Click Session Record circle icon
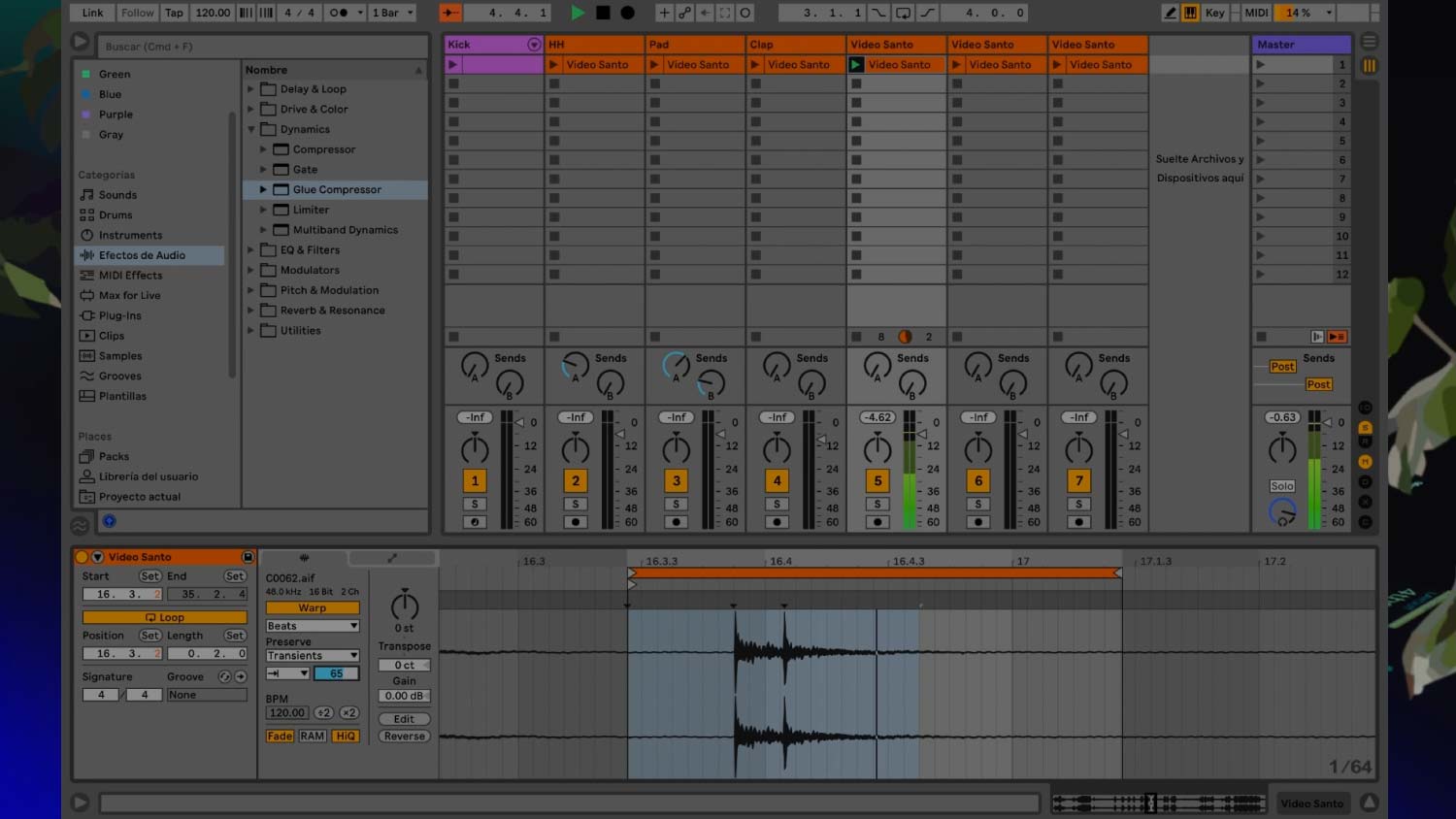The height and width of the screenshot is (819, 1456). [745, 13]
